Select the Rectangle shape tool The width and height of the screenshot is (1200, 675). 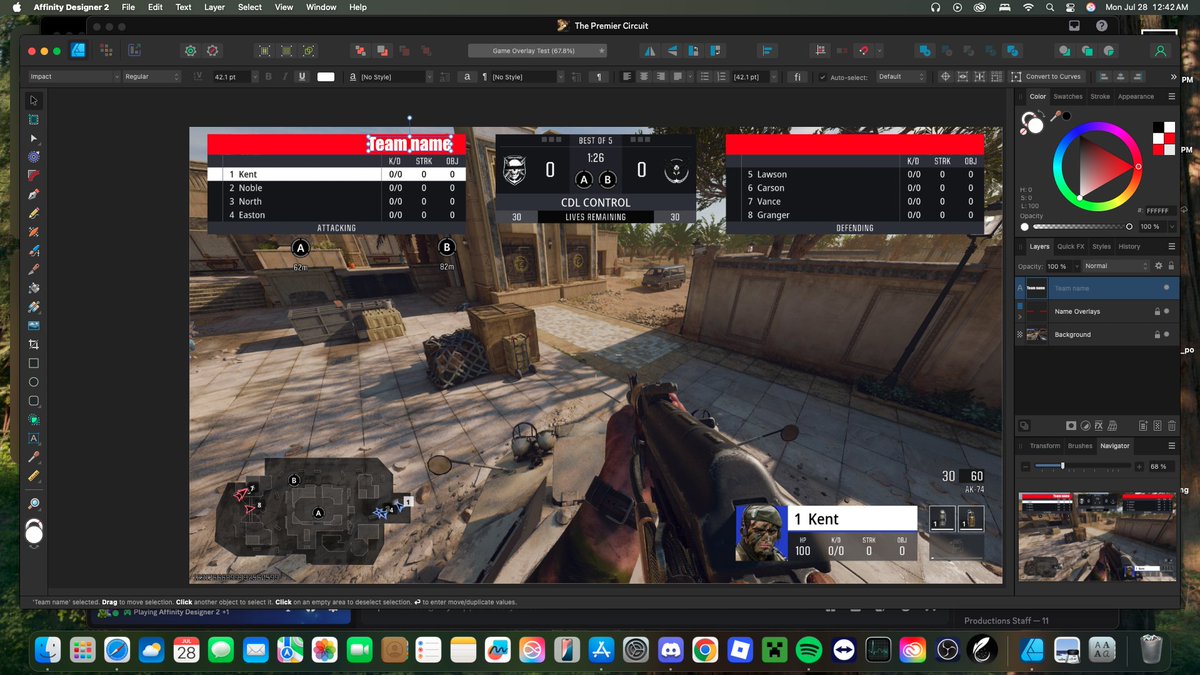pos(34,363)
